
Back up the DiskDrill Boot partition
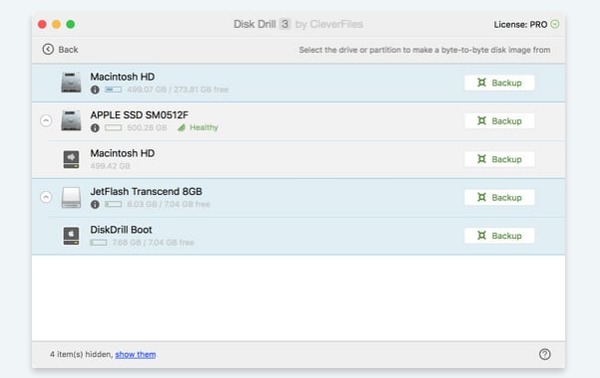499,236
